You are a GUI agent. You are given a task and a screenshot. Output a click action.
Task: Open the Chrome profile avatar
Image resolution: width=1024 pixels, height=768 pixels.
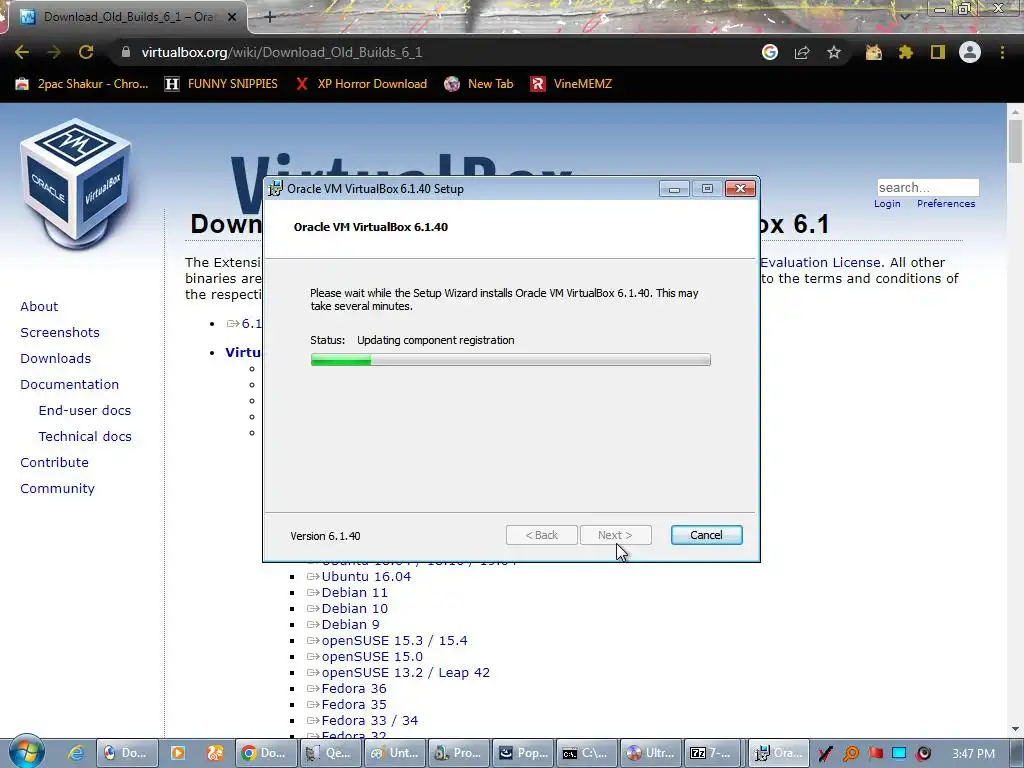970,52
